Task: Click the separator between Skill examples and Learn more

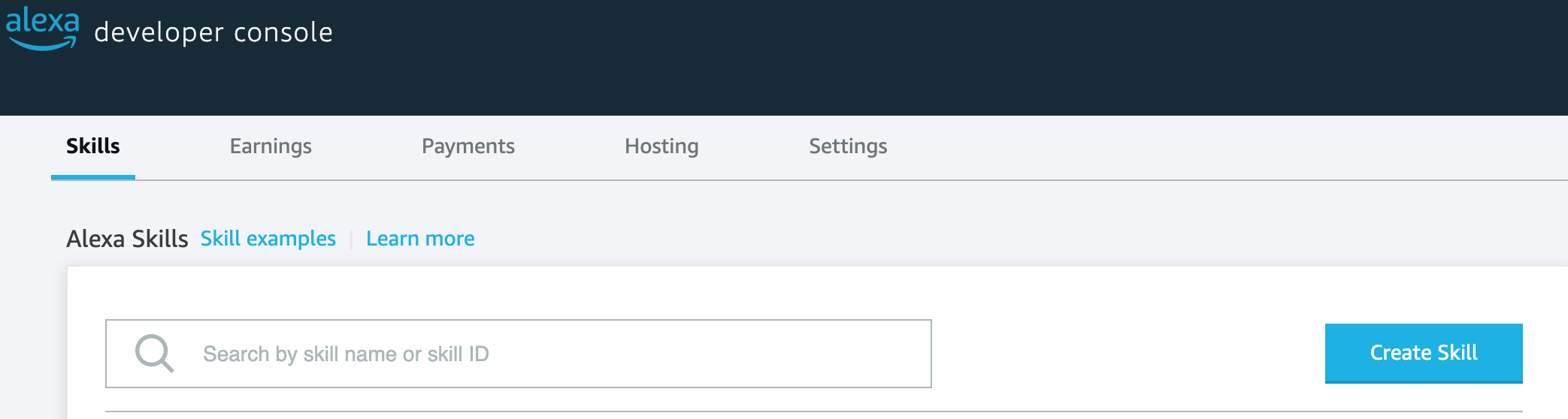Action: [351, 240]
